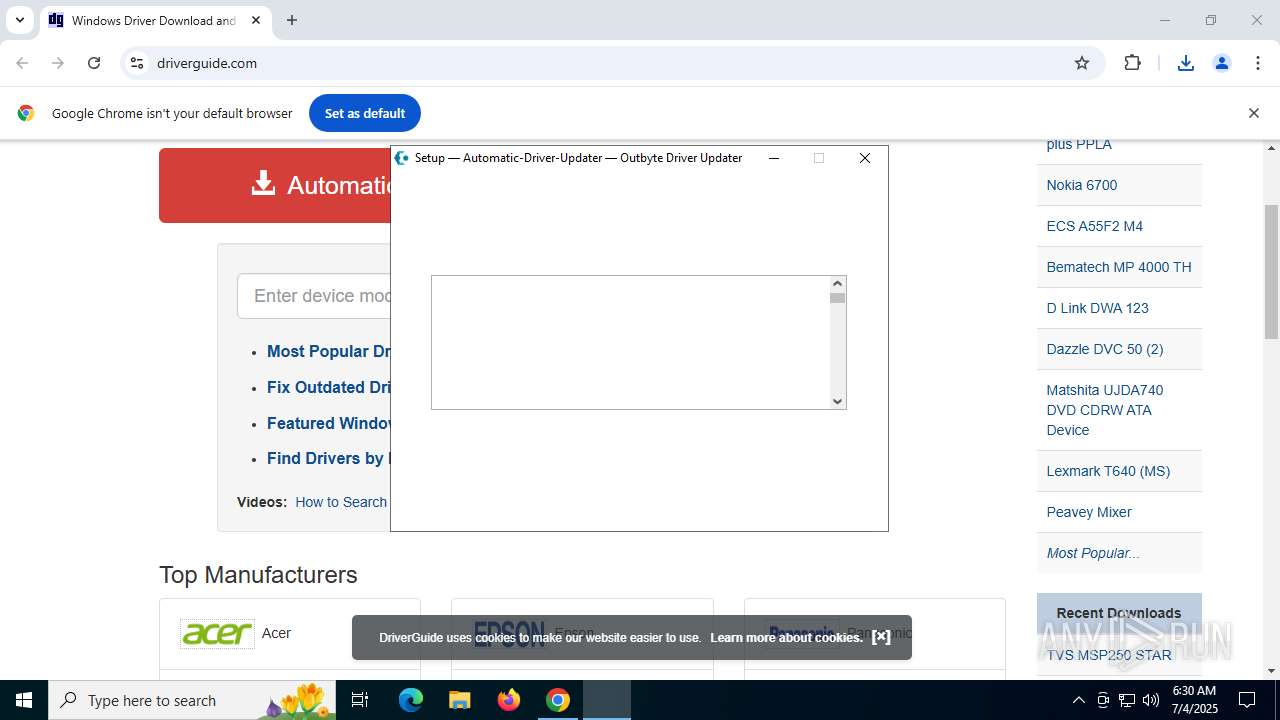Open plus PPLA sidebar link
This screenshot has height=720, width=1280.
pyautogui.click(x=1079, y=144)
